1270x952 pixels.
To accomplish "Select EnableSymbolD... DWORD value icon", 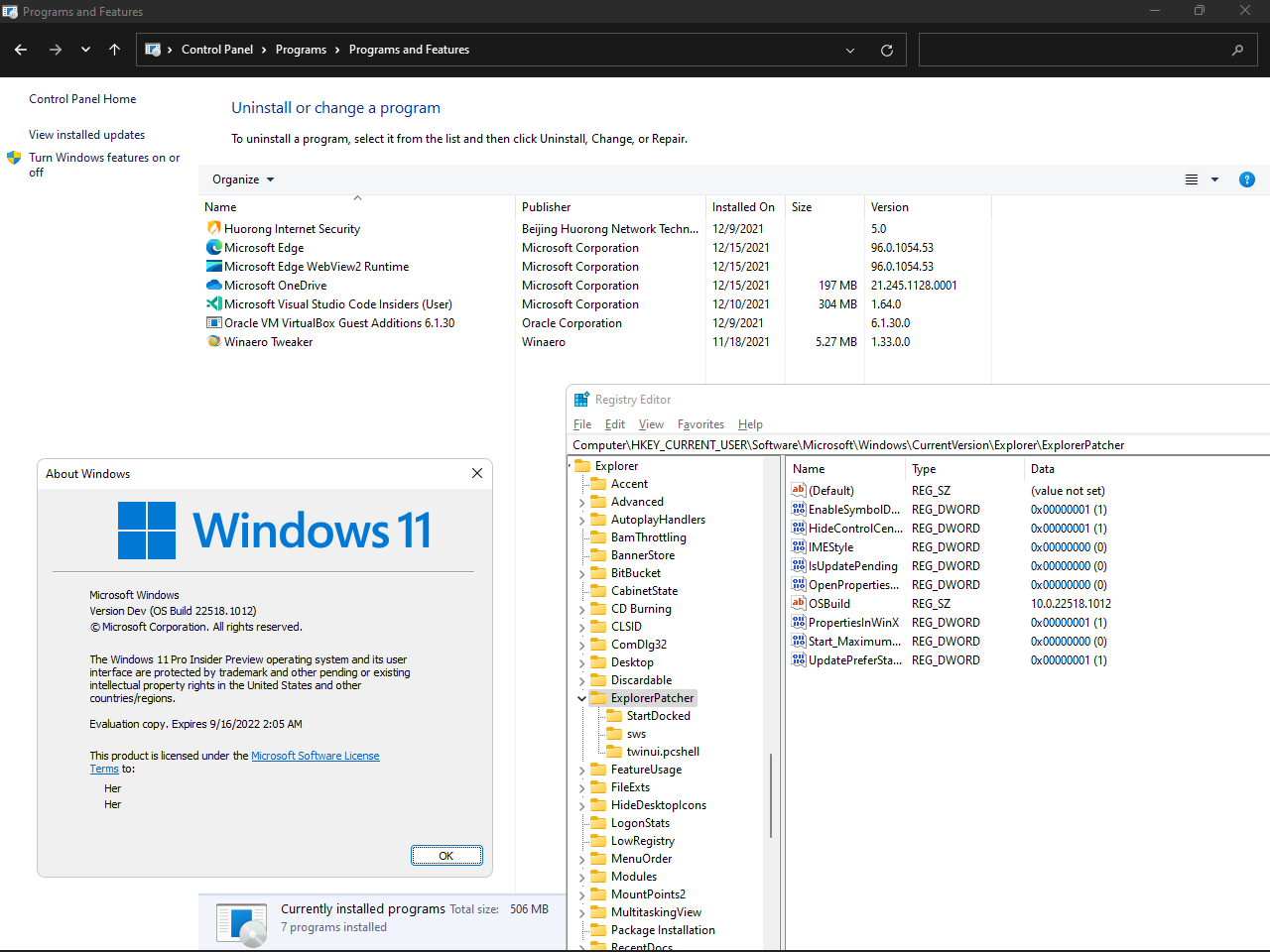I will (x=799, y=509).
